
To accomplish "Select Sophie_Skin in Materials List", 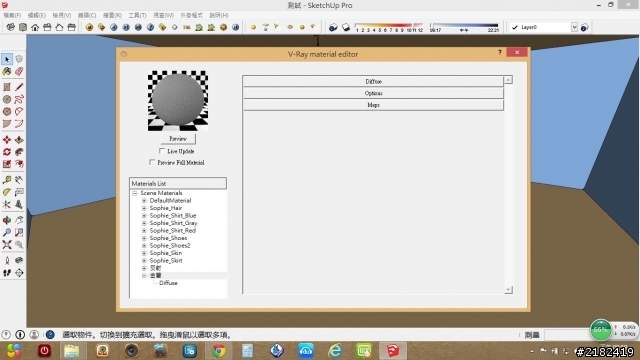I will [x=166, y=253].
